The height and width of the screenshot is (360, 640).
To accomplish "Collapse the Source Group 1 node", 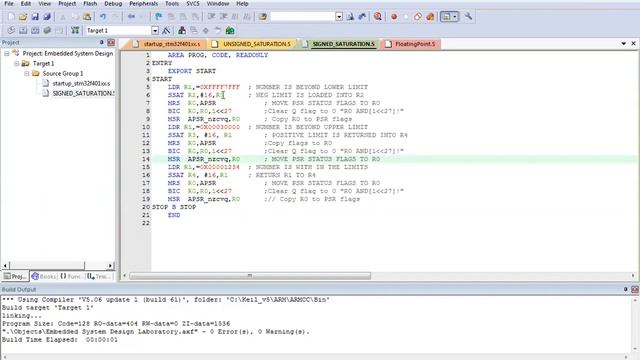I will [x=27, y=73].
